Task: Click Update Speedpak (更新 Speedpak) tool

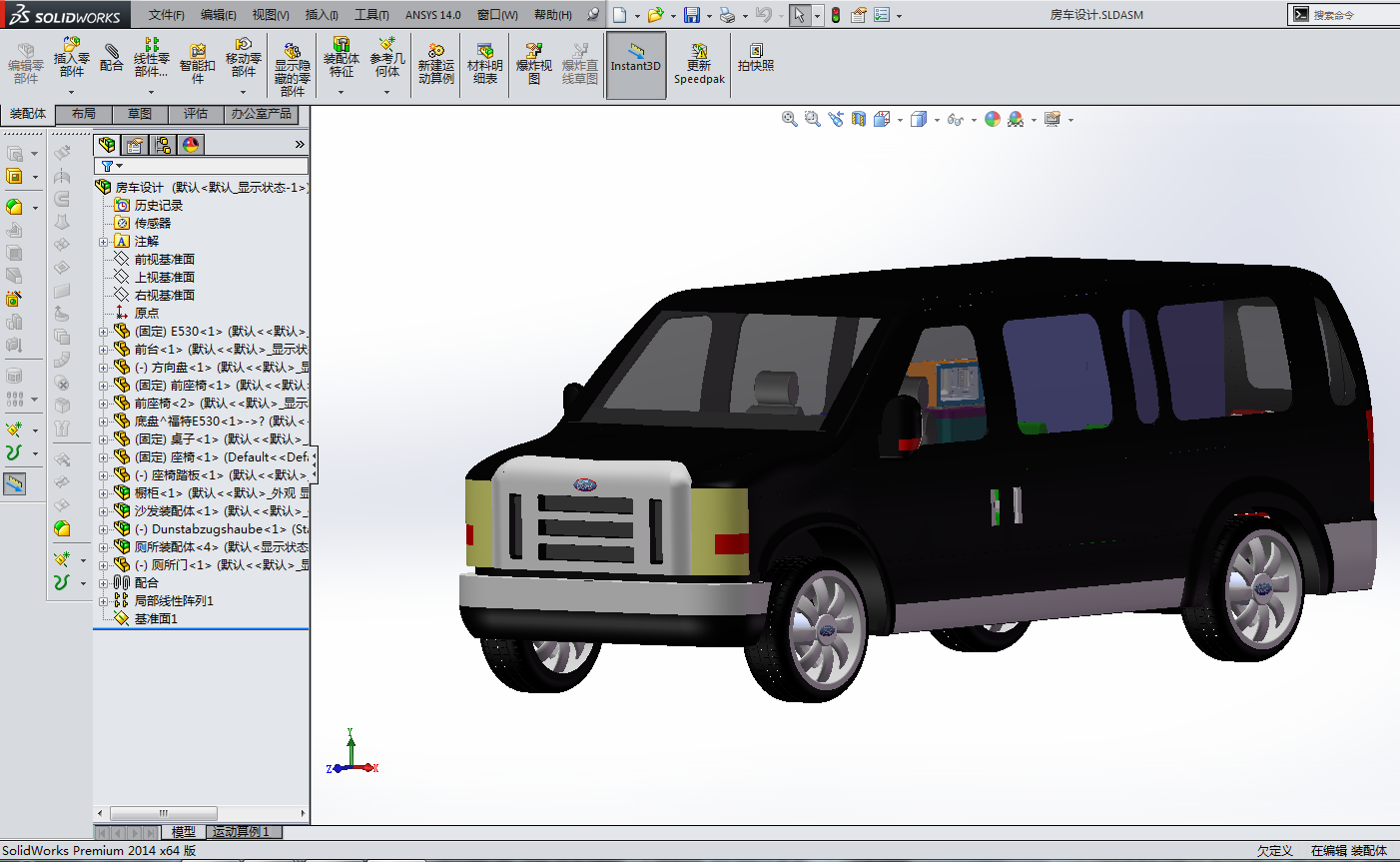Action: coord(699,64)
